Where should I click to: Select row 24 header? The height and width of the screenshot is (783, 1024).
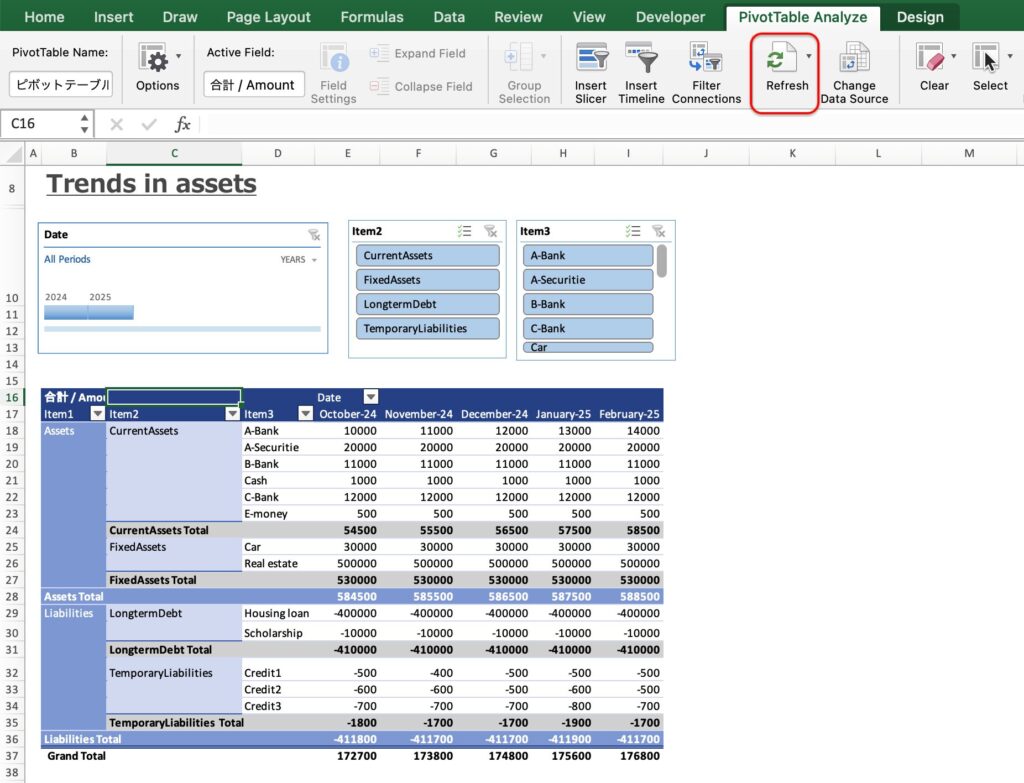(x=12, y=530)
